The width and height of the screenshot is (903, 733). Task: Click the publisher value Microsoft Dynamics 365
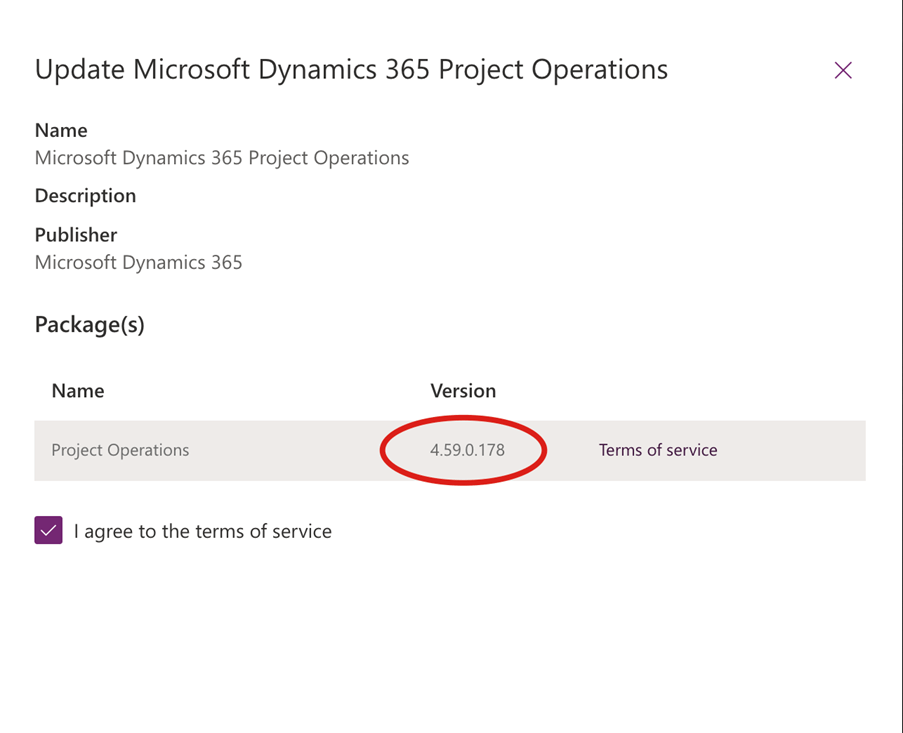[x=138, y=262]
